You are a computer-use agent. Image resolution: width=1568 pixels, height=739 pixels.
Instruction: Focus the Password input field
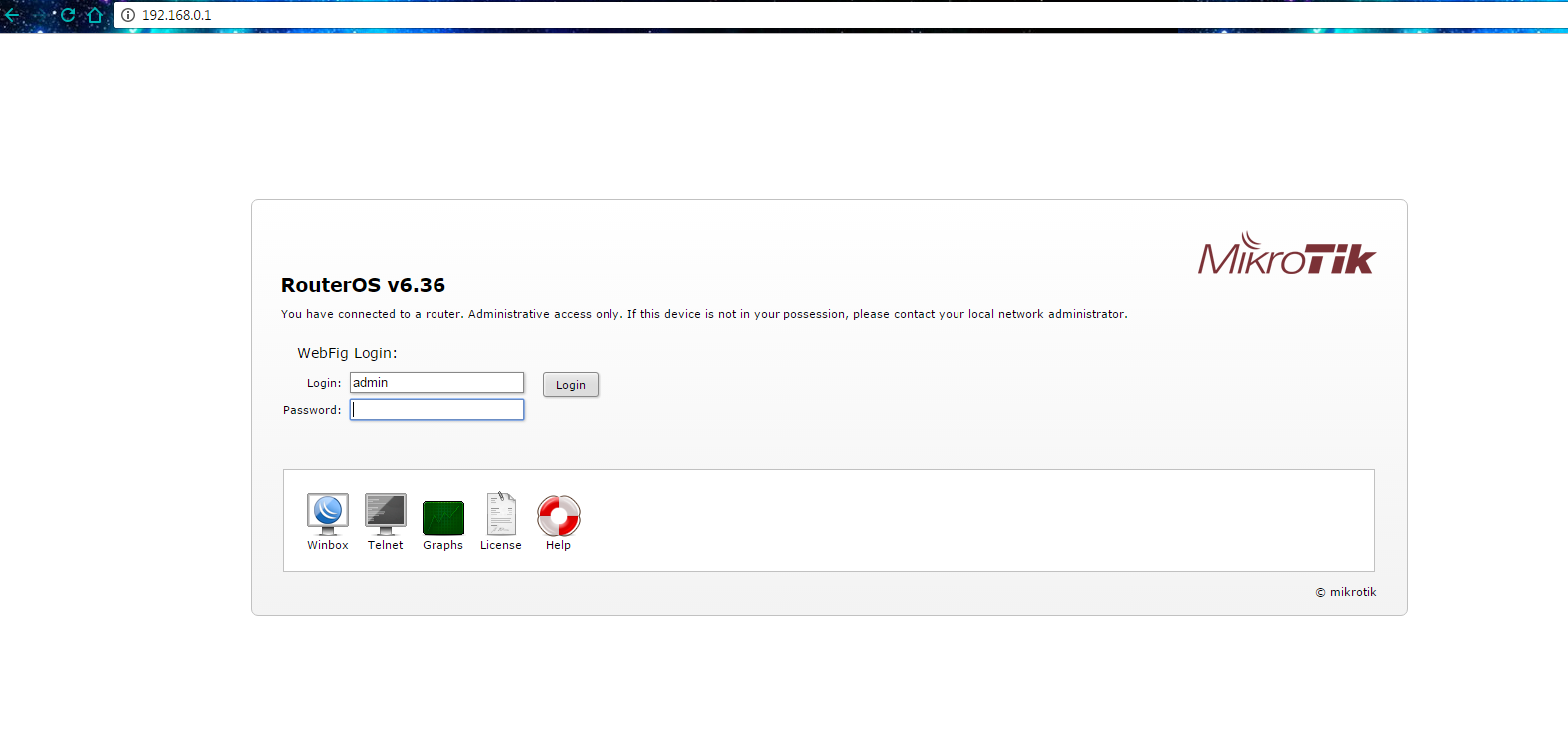[436, 410]
